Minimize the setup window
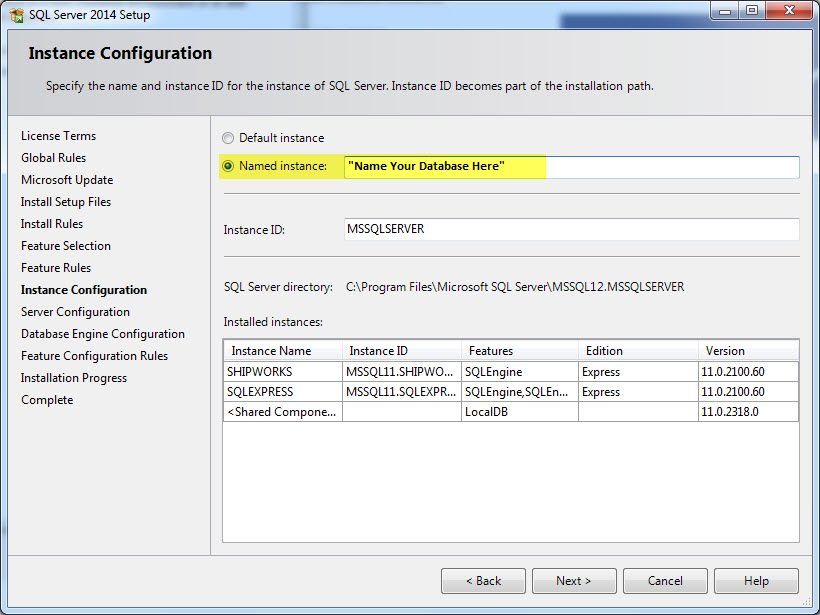The image size is (820, 615). (x=725, y=10)
